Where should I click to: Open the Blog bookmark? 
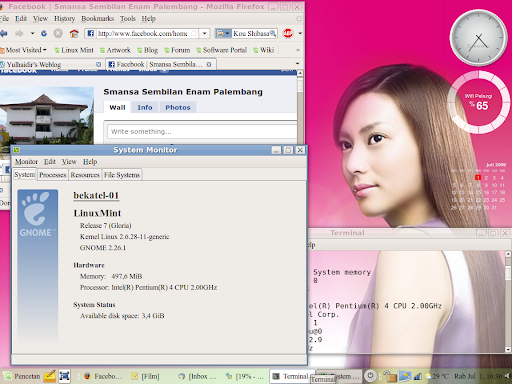147,50
